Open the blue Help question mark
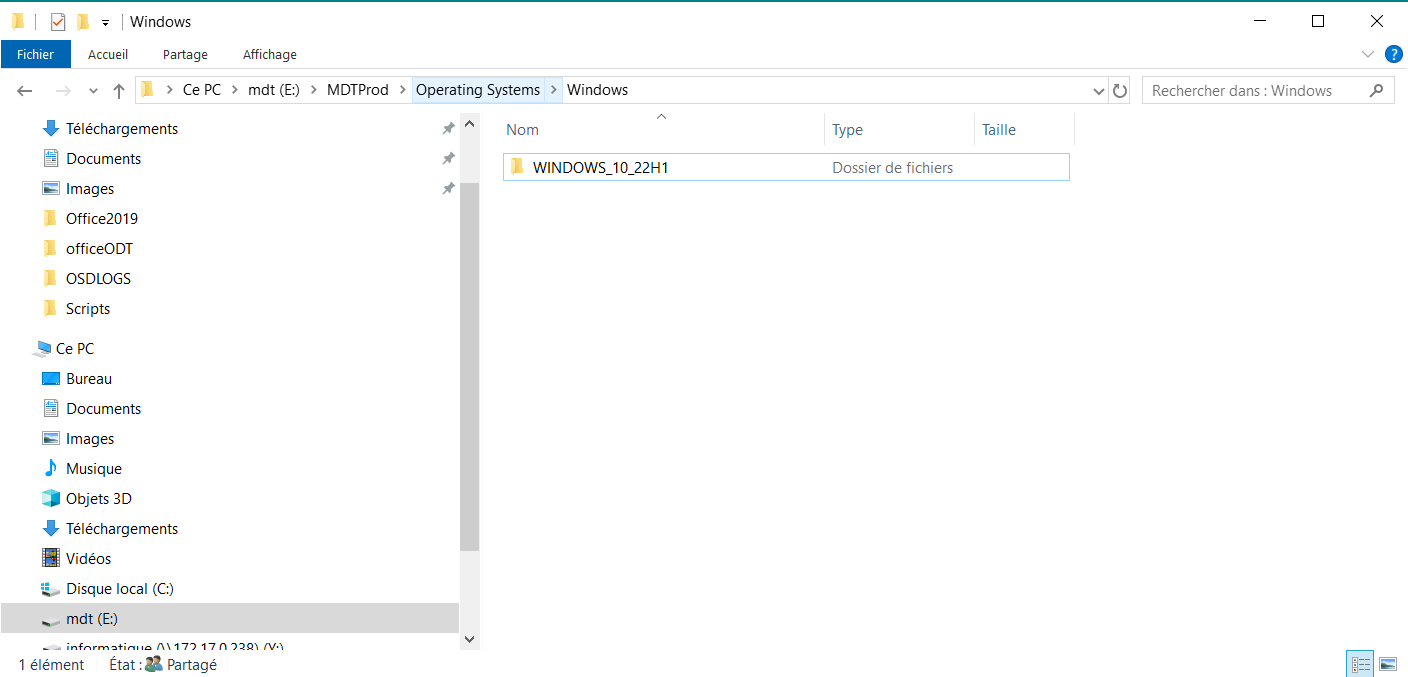 coord(1393,54)
